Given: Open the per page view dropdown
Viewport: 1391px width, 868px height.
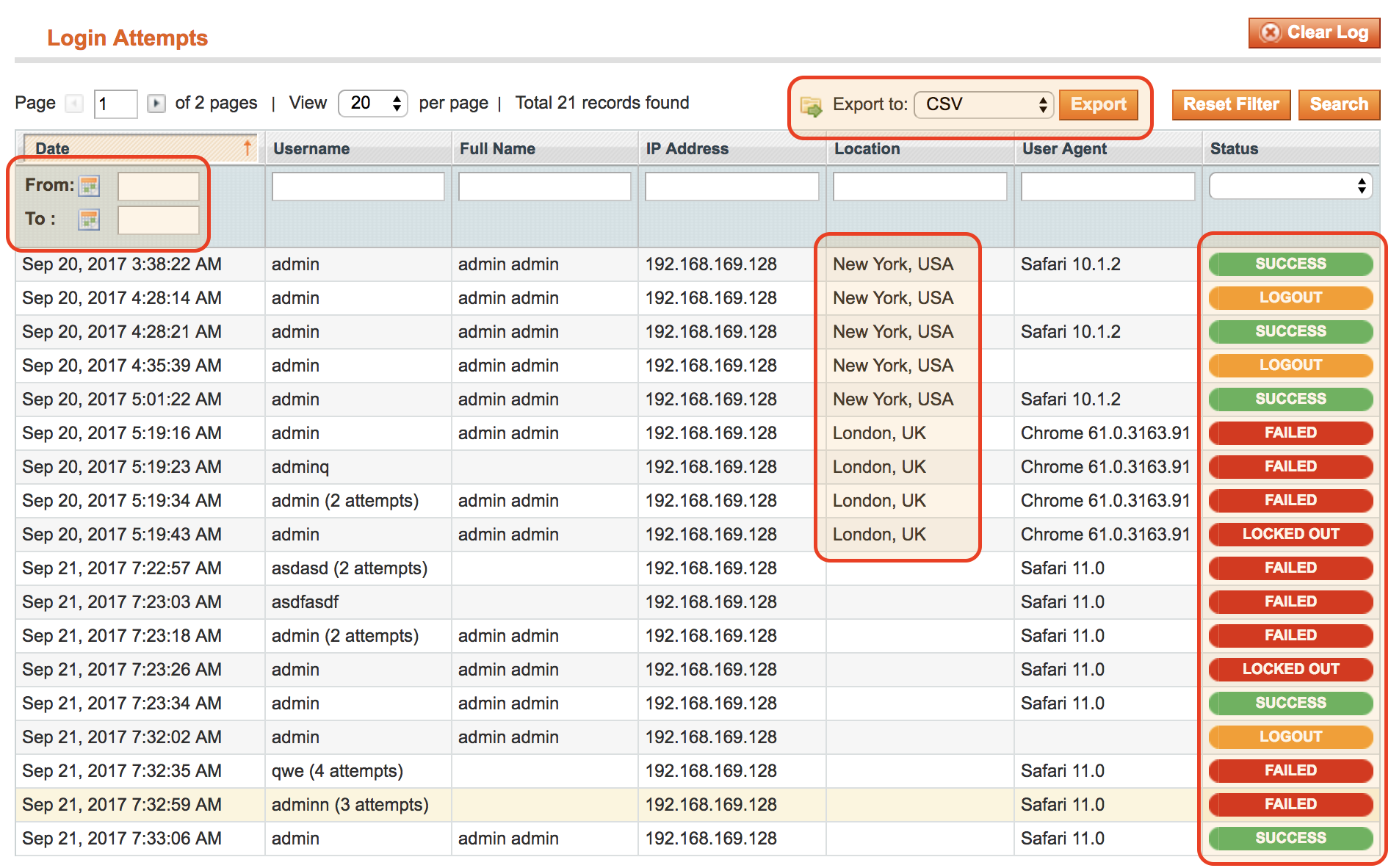Looking at the screenshot, I should point(372,104).
